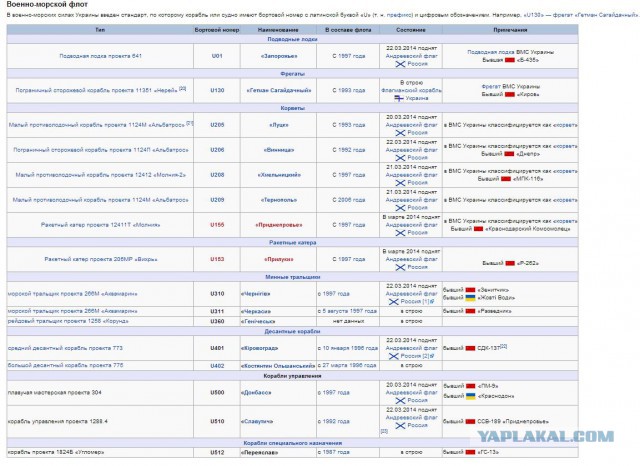Click the «Подводные лодки» section heading row
640x466 pixels.
[292, 39]
